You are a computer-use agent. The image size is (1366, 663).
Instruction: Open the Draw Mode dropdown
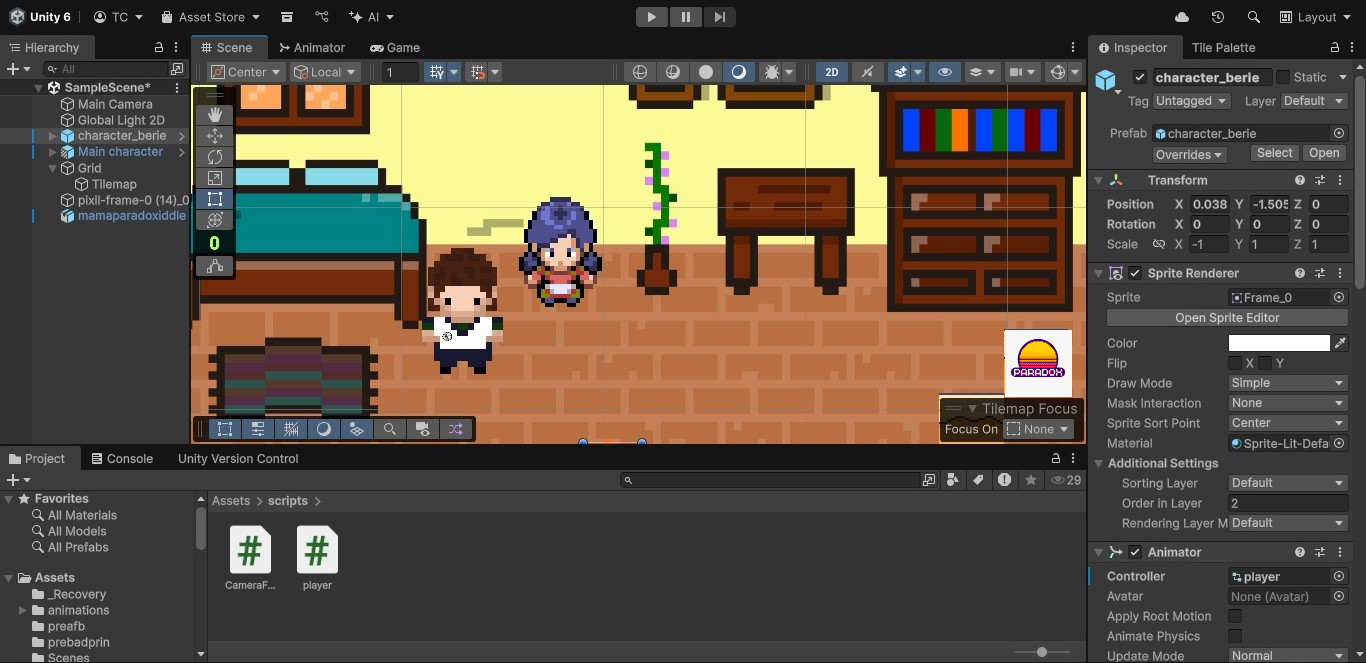click(1288, 383)
